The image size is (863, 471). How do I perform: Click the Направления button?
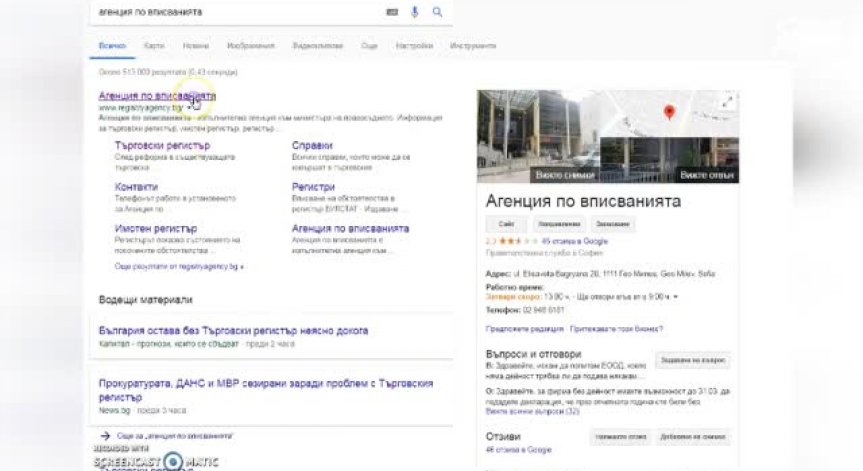[559, 224]
